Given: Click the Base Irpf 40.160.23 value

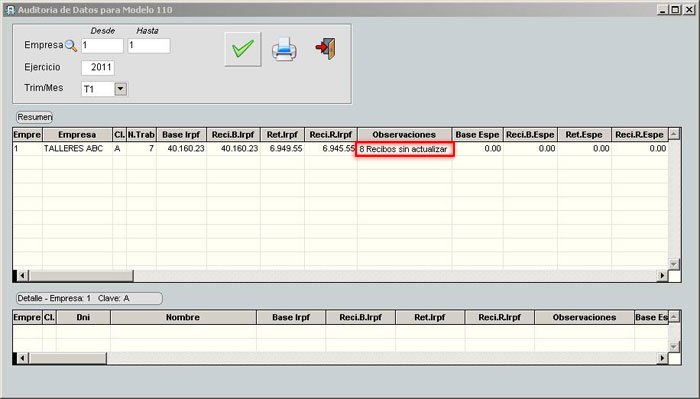Looking at the screenshot, I should pyautogui.click(x=181, y=149).
